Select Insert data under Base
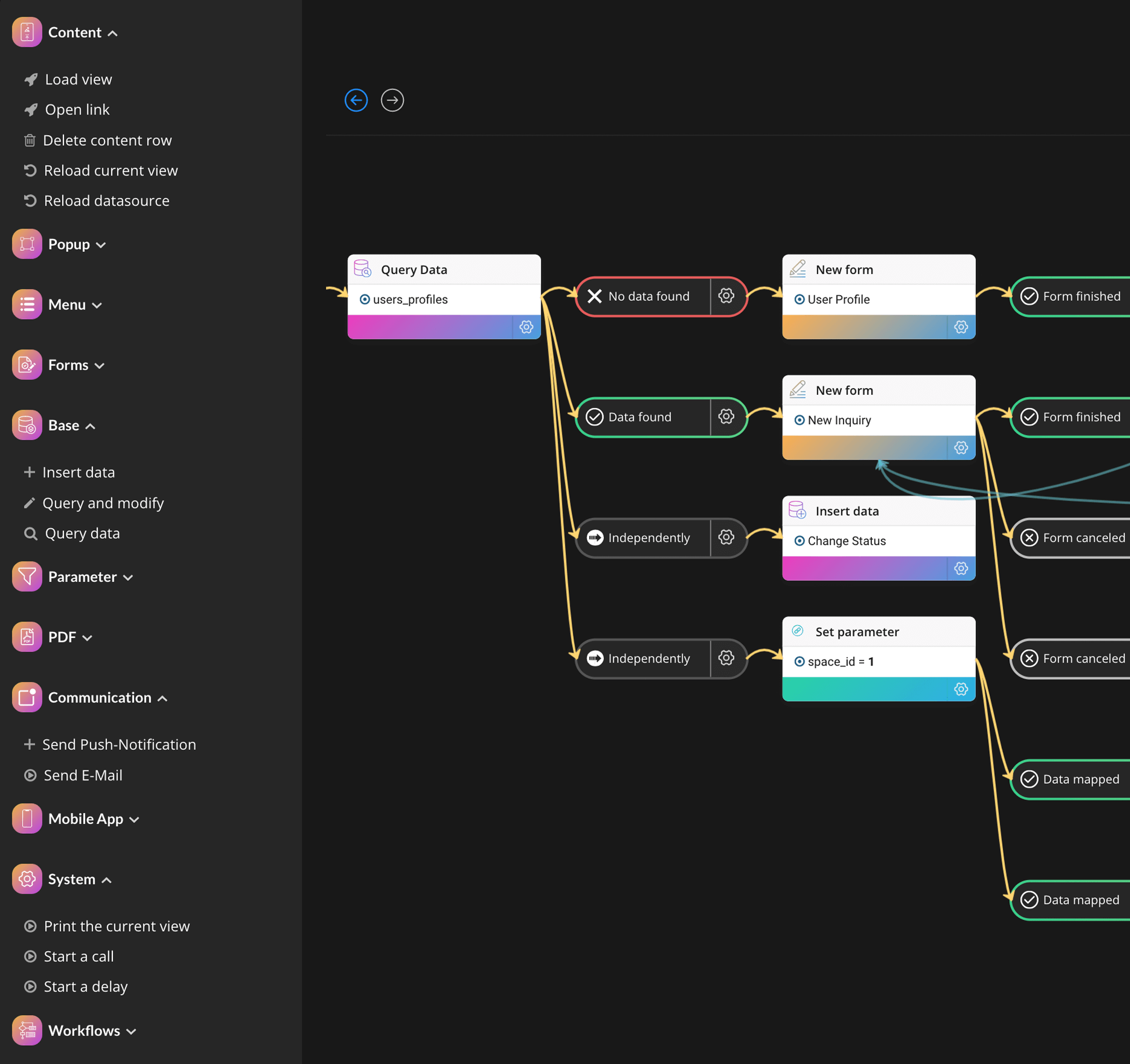 70,471
